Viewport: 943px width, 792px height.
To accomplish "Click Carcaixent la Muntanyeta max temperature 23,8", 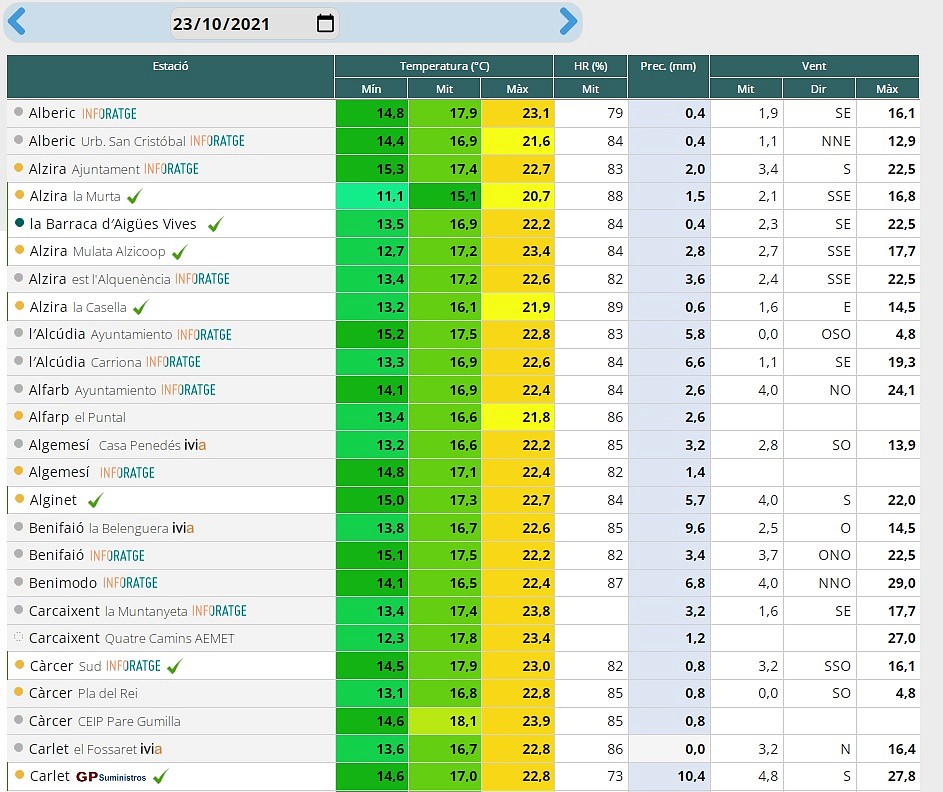I will [x=518, y=611].
